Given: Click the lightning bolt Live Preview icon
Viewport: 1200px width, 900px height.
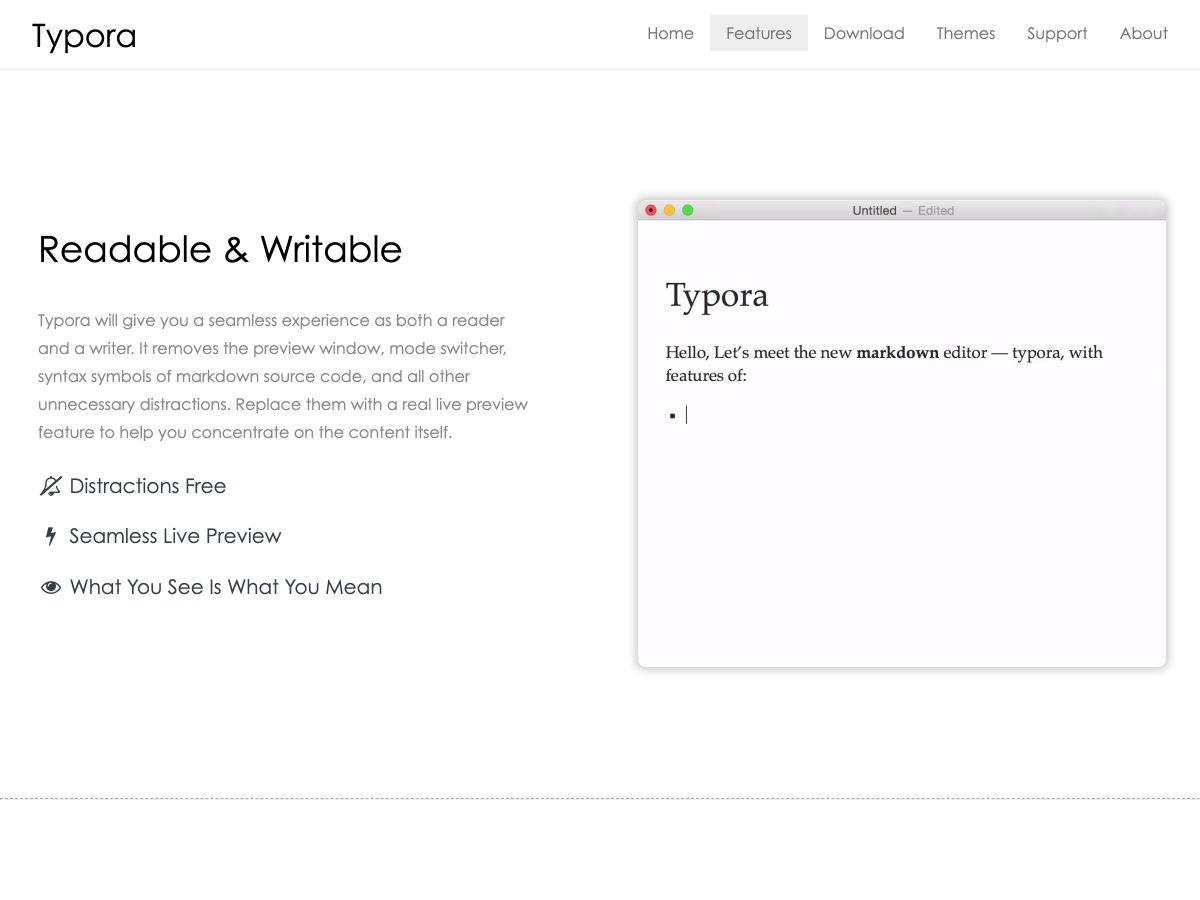Looking at the screenshot, I should [50, 536].
